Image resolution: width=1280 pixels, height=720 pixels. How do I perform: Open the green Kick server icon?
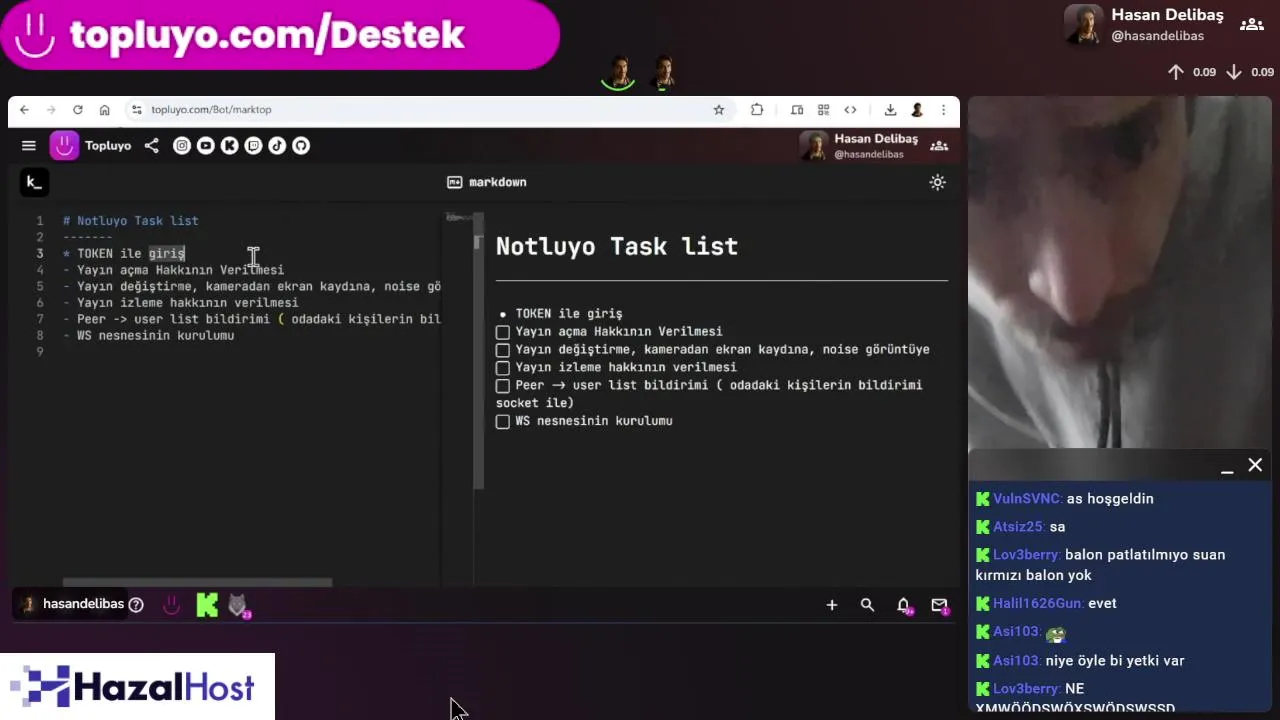[x=207, y=605]
